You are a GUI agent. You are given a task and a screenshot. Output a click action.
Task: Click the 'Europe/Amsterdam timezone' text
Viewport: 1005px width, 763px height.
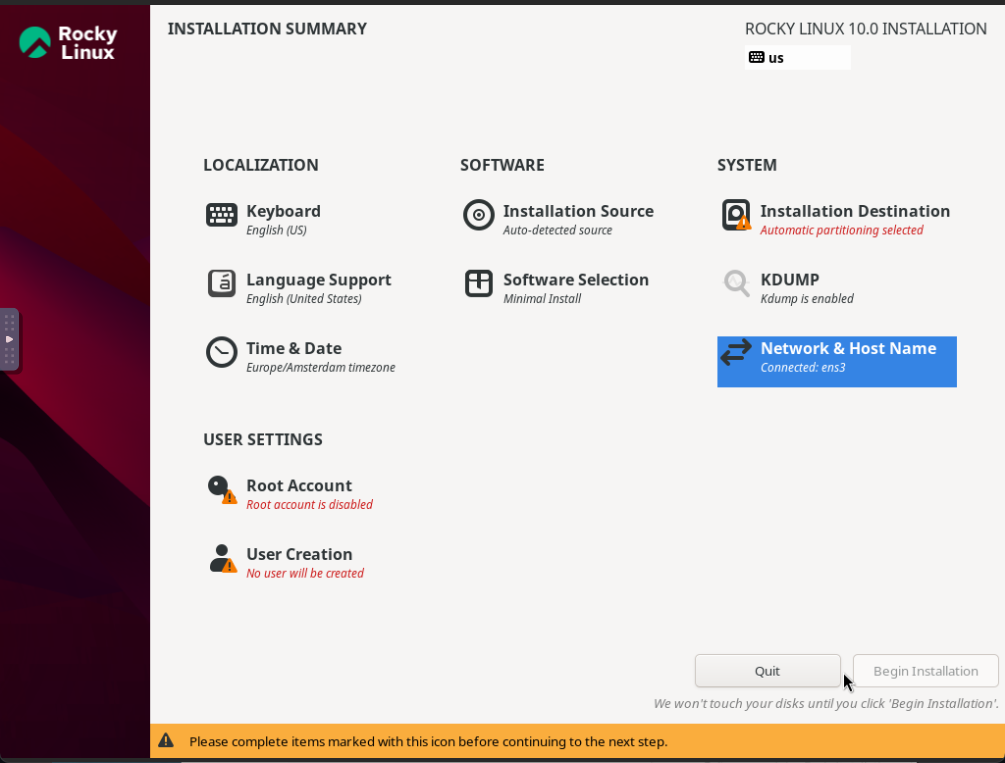tap(320, 367)
